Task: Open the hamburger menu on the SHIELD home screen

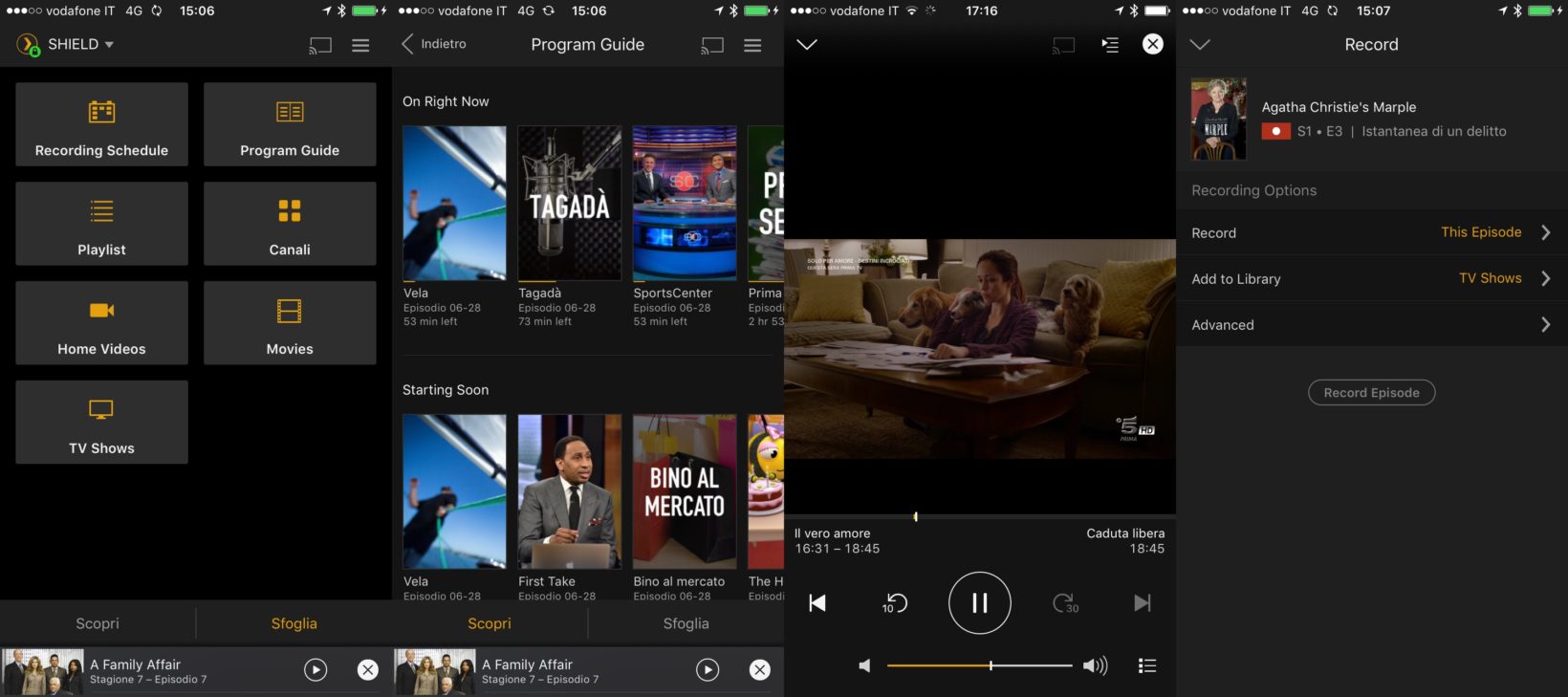Action: point(360,45)
